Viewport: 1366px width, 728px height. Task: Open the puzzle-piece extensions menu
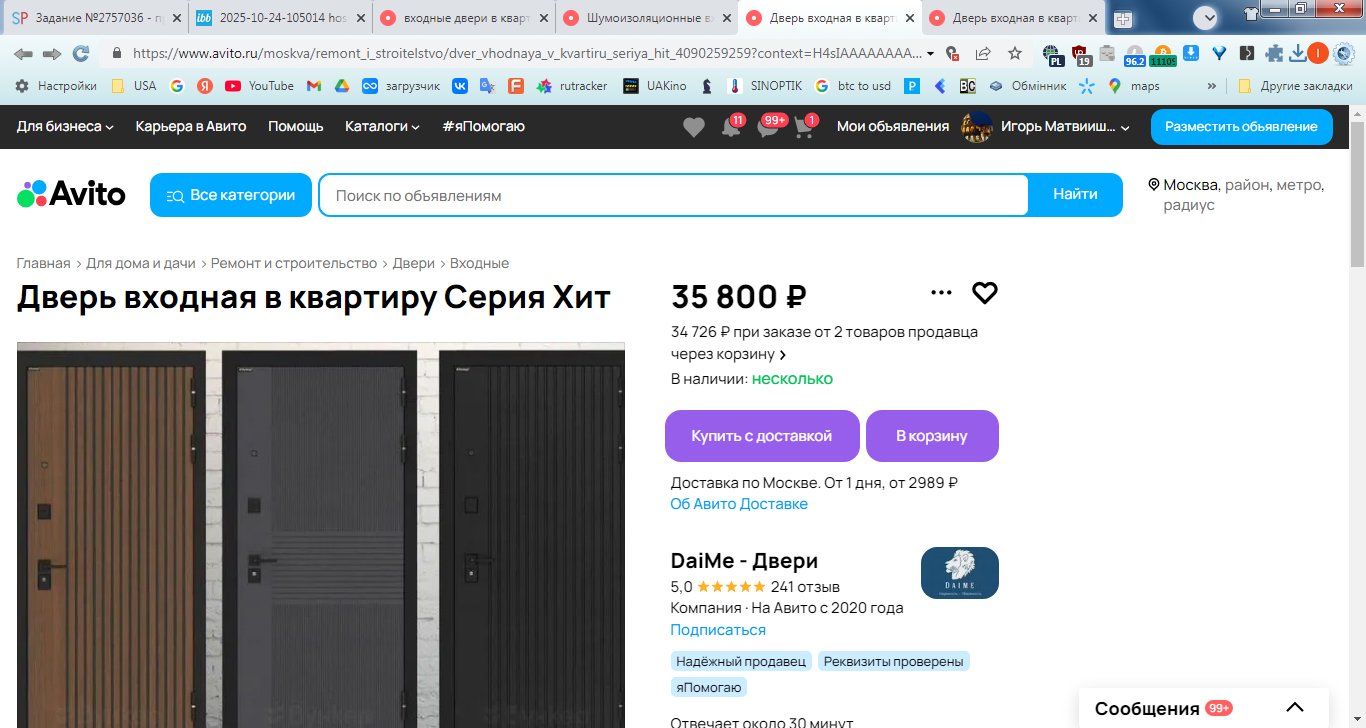pyautogui.click(x=1274, y=54)
